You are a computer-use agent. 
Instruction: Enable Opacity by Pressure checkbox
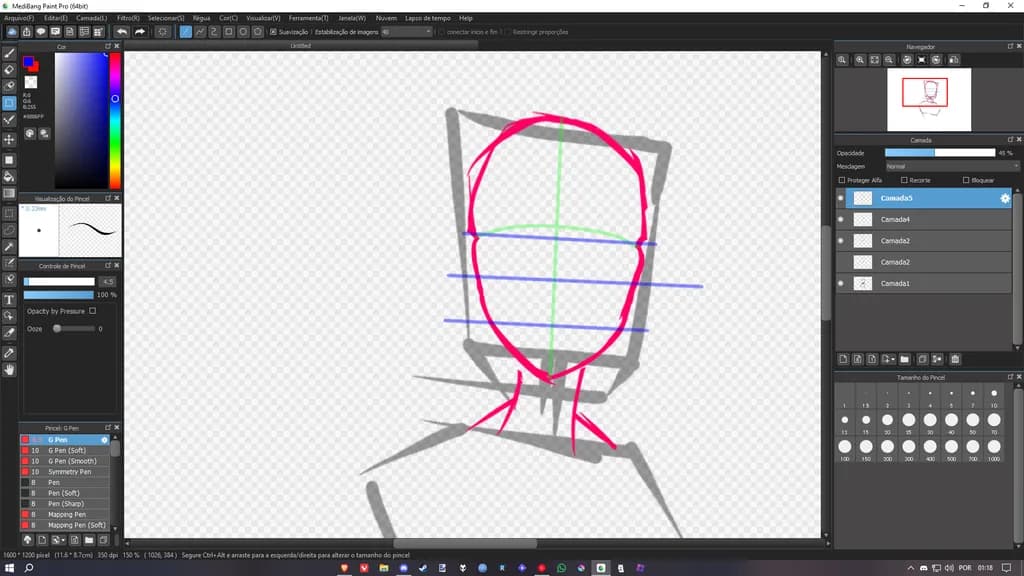point(93,311)
